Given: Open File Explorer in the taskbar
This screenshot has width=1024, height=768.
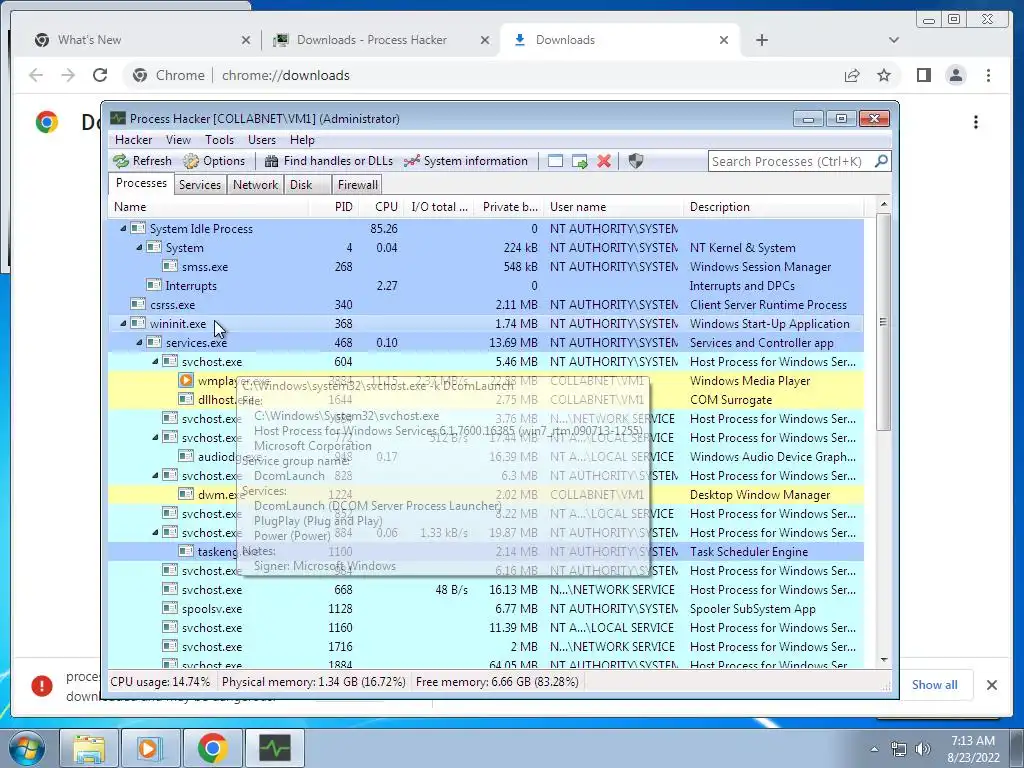Looking at the screenshot, I should 89,748.
